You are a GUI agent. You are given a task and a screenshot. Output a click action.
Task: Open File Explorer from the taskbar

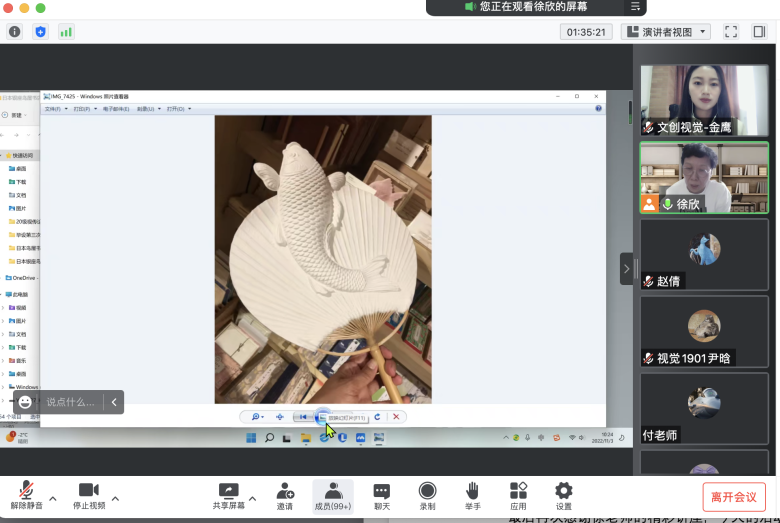(x=305, y=438)
